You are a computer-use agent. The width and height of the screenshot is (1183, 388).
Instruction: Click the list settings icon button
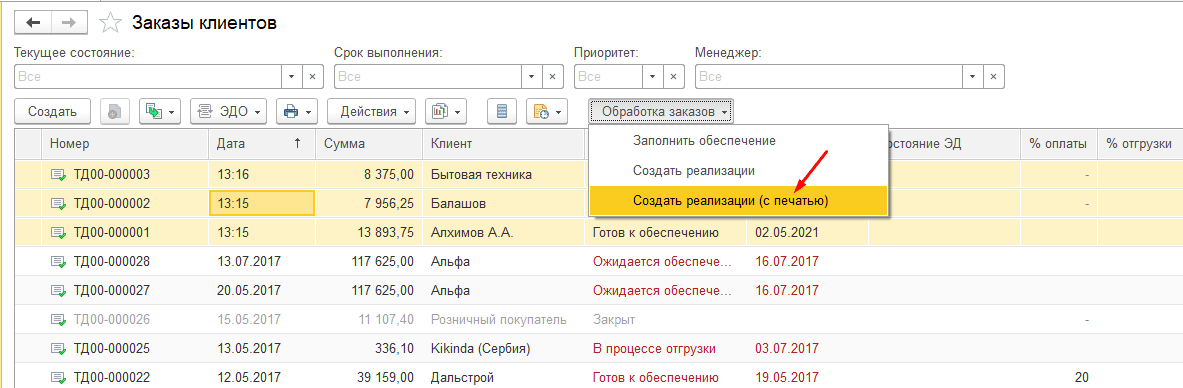click(502, 112)
